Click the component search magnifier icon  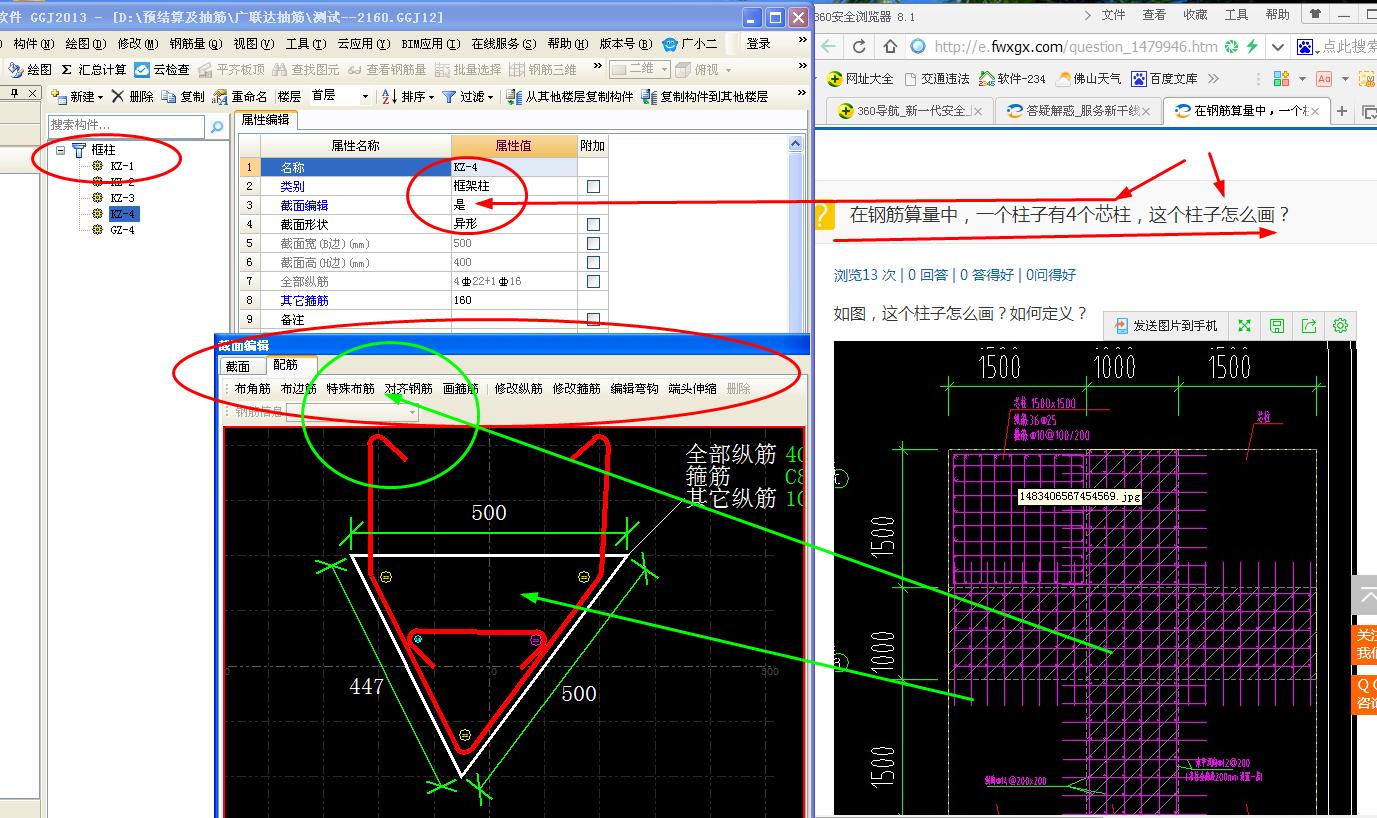[216, 127]
